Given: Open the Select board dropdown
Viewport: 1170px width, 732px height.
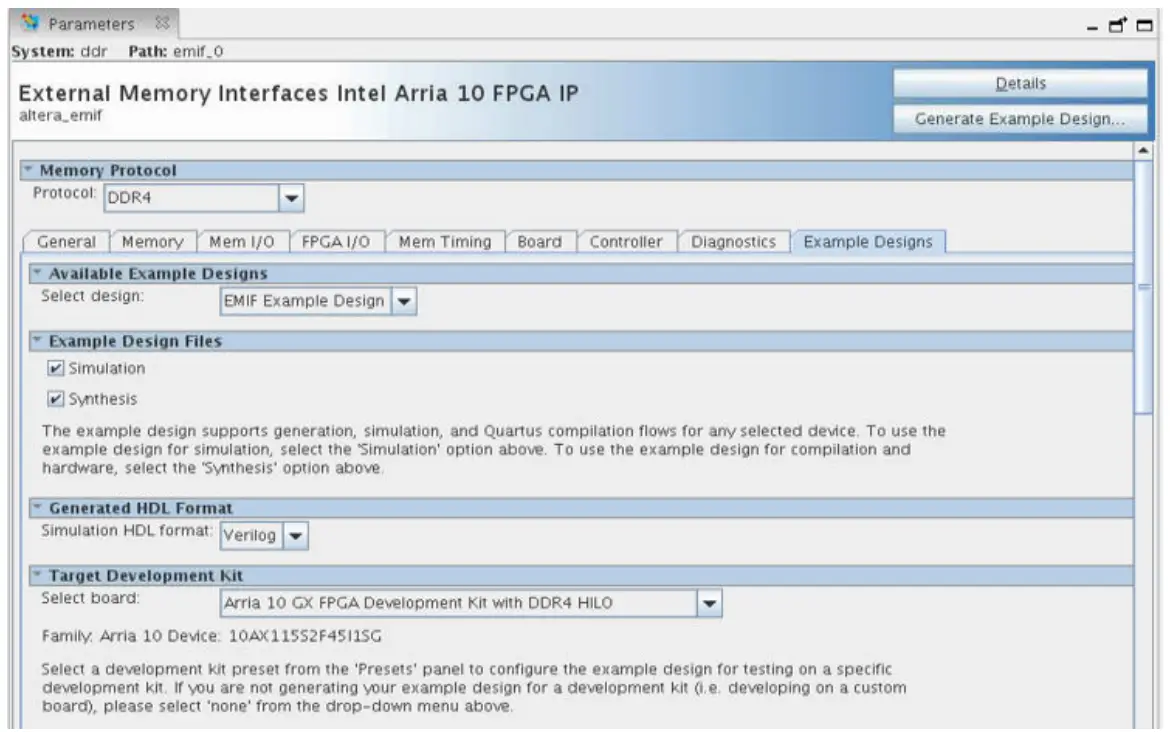Looking at the screenshot, I should pyautogui.click(x=709, y=603).
